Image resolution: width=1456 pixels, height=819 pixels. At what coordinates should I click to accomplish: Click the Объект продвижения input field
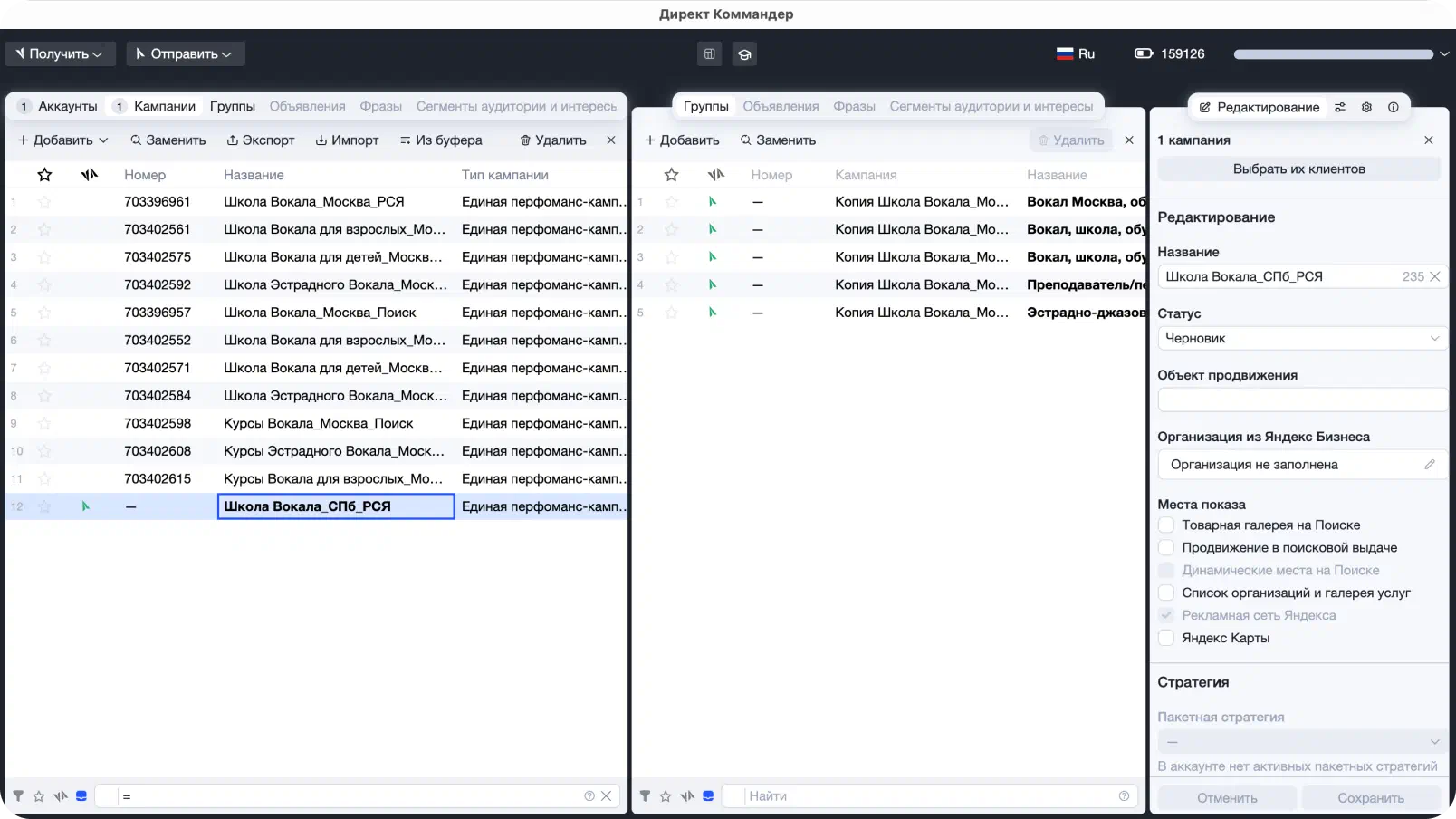click(x=1302, y=400)
